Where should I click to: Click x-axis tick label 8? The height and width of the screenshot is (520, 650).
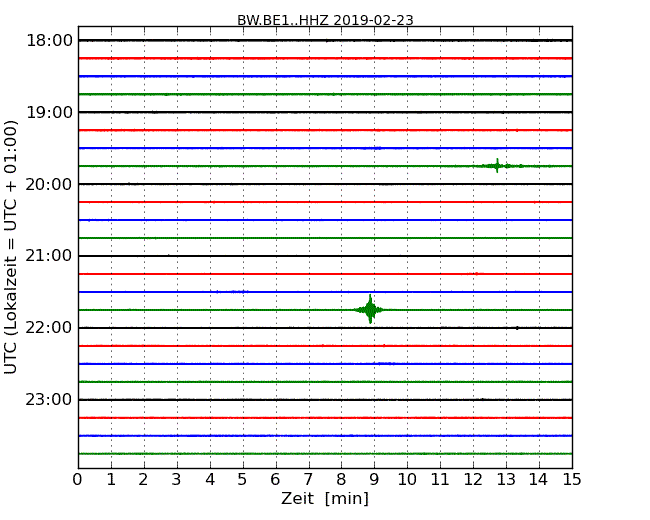click(x=341, y=479)
